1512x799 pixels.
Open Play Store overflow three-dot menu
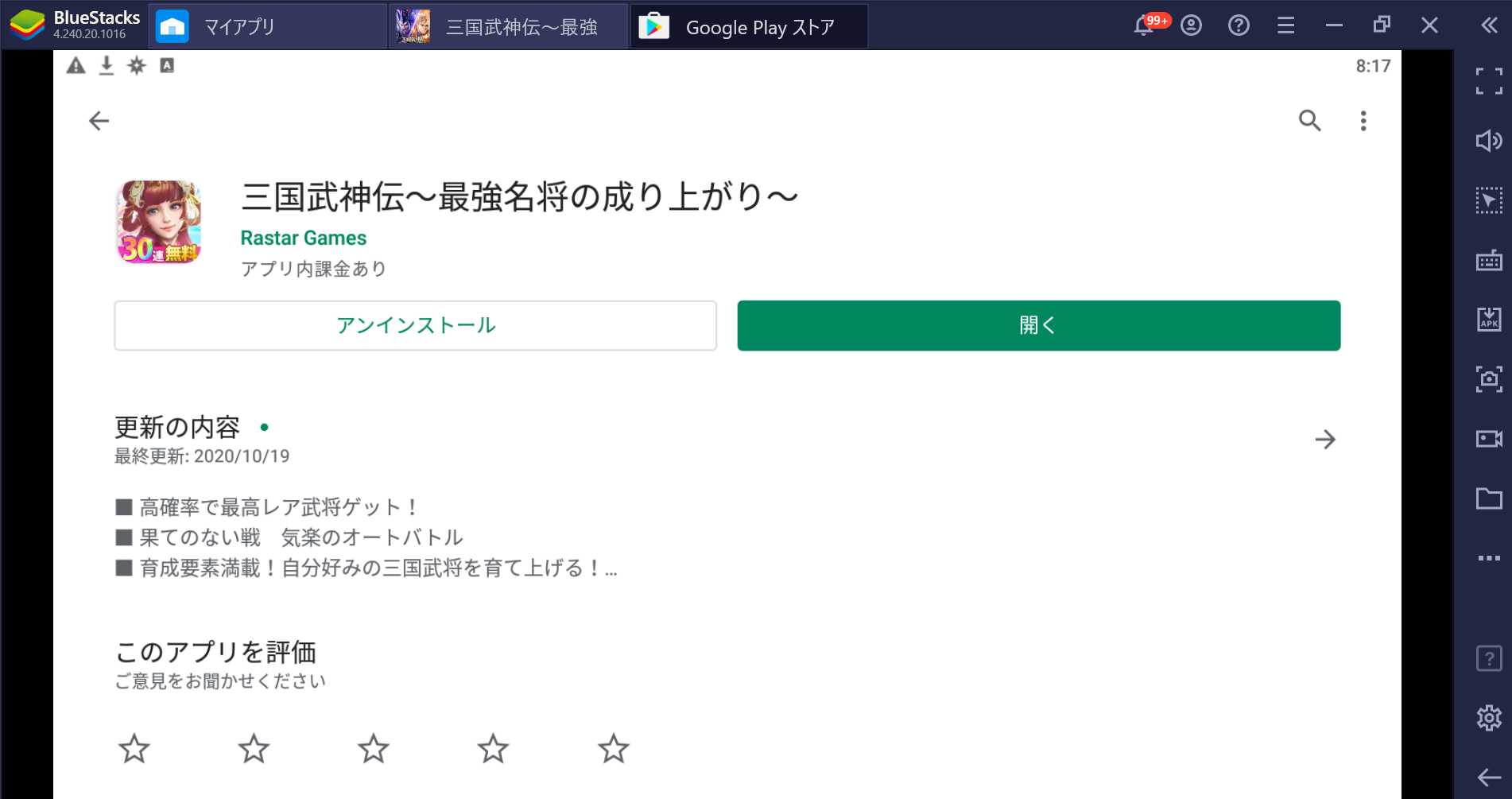click(1363, 121)
